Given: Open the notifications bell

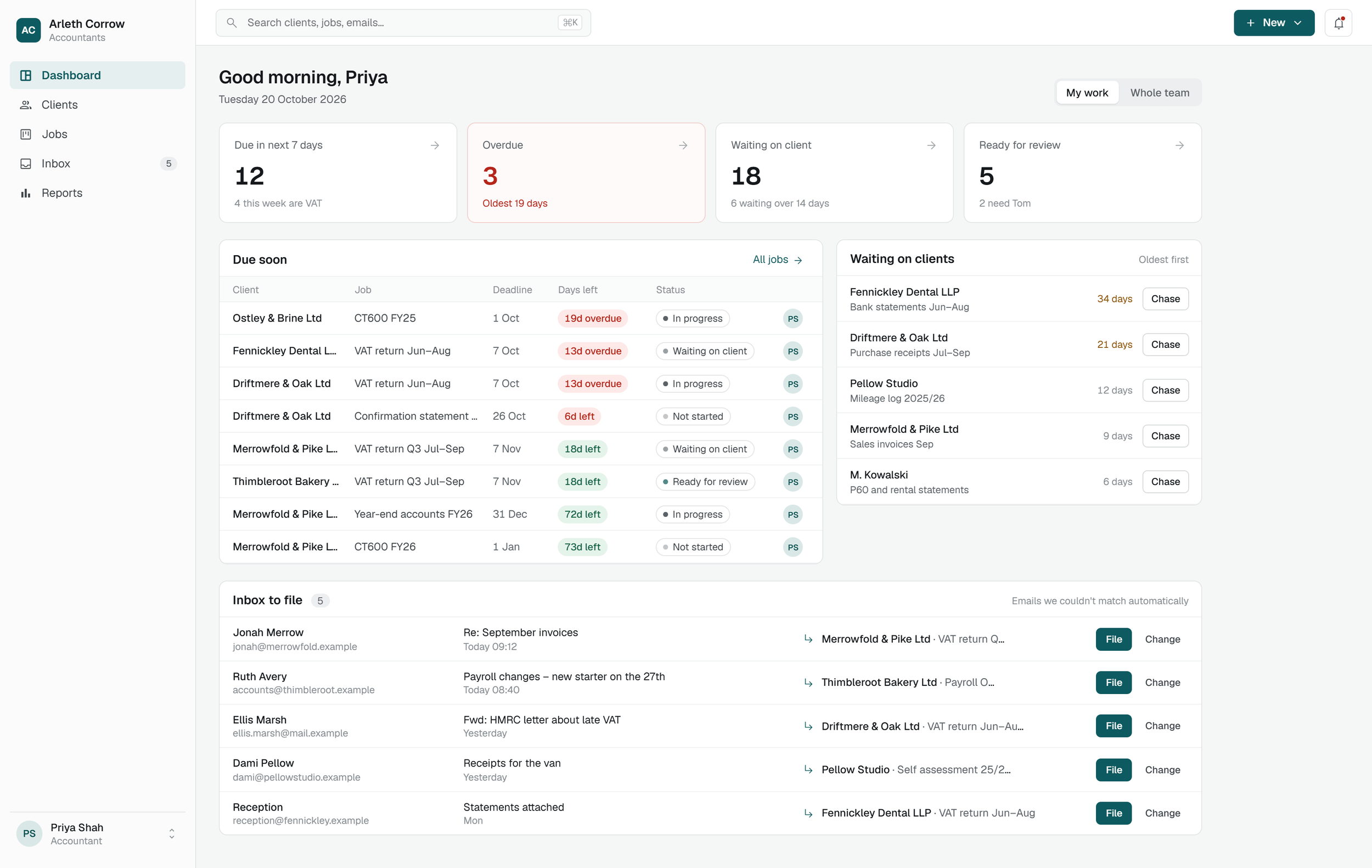Looking at the screenshot, I should (x=1338, y=23).
